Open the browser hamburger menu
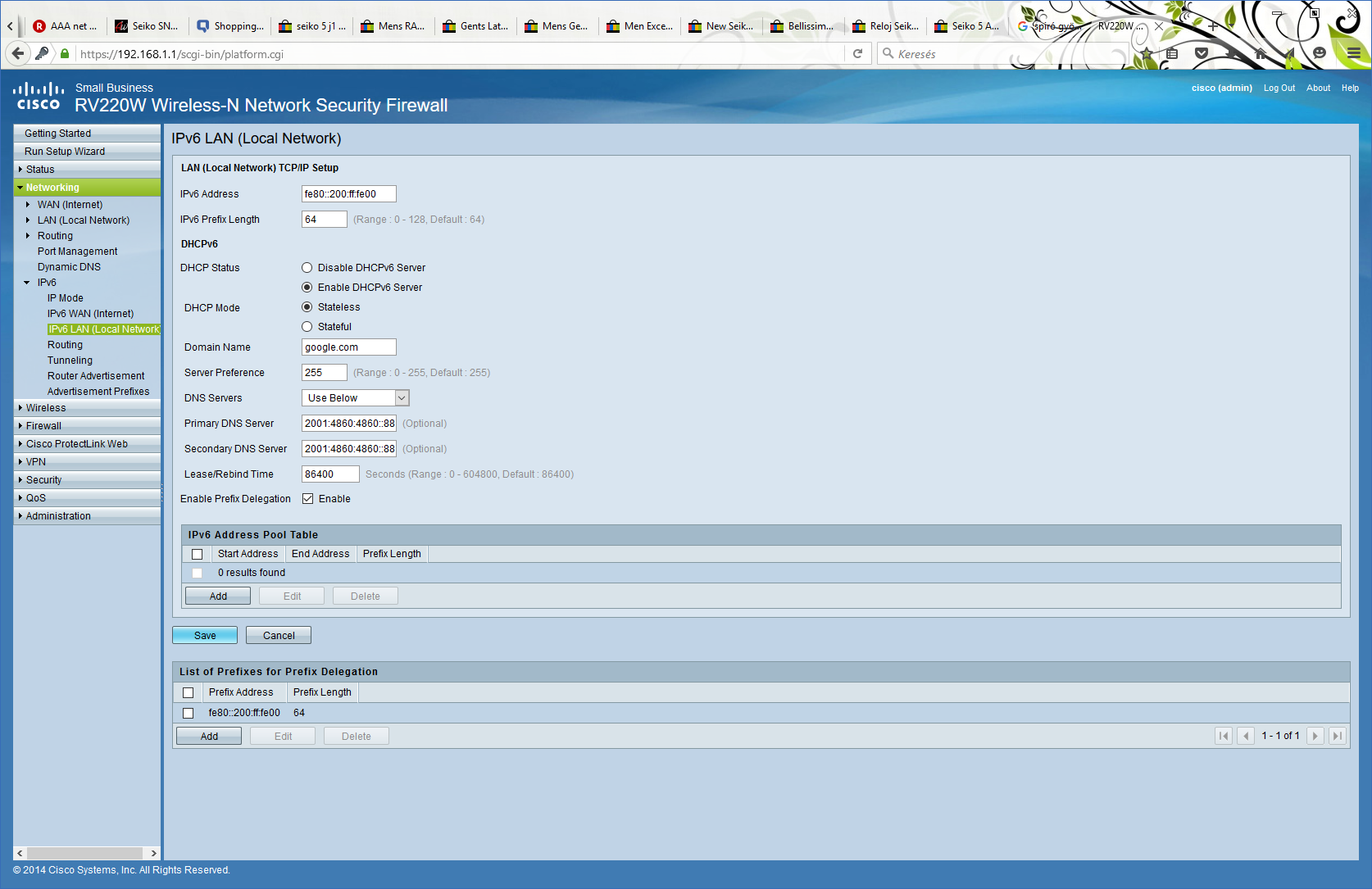1372x889 pixels. 1354,54
